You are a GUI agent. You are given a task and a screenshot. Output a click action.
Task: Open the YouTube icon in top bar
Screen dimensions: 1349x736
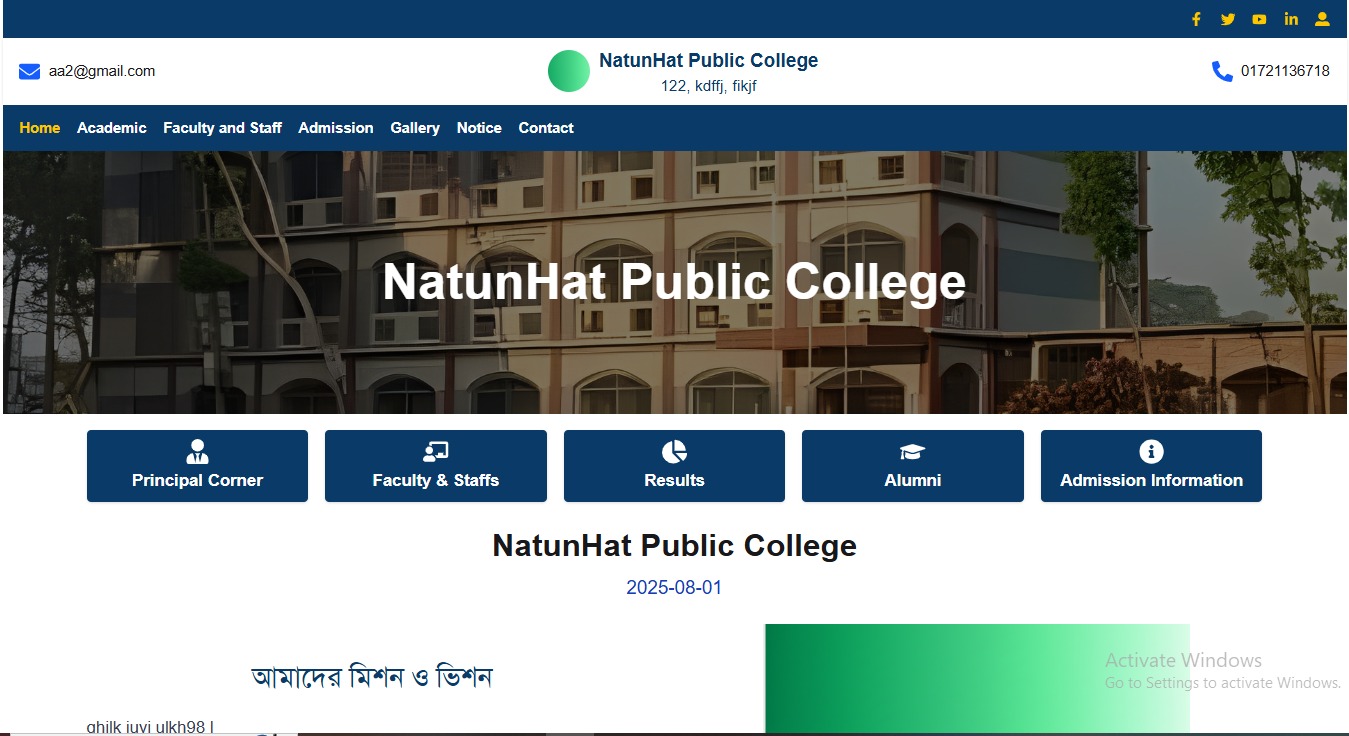[1259, 19]
